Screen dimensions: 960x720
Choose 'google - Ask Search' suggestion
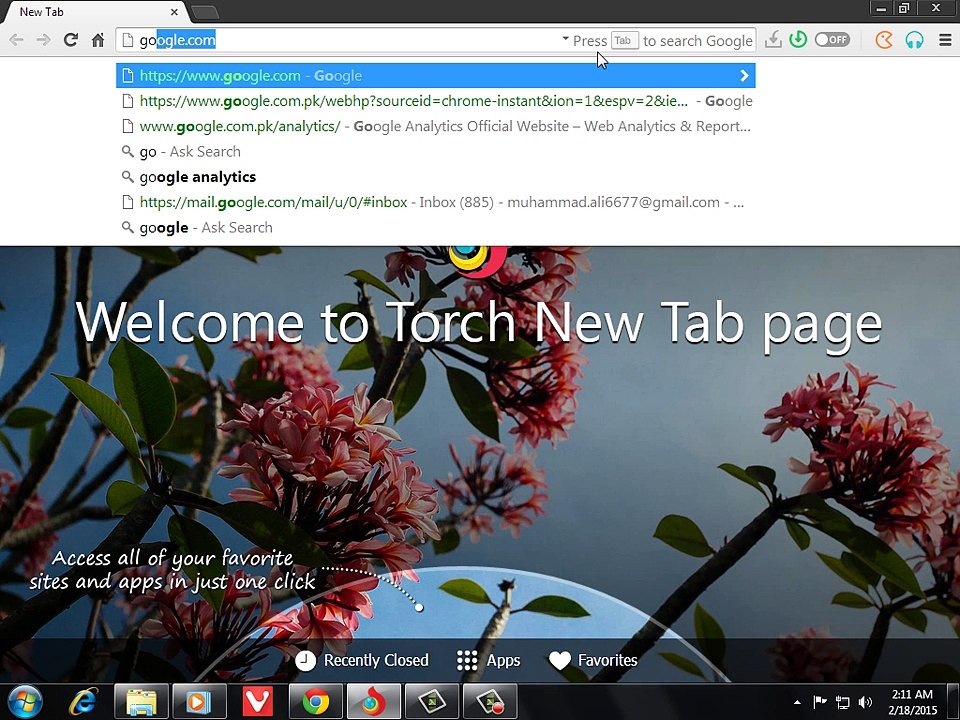435,227
